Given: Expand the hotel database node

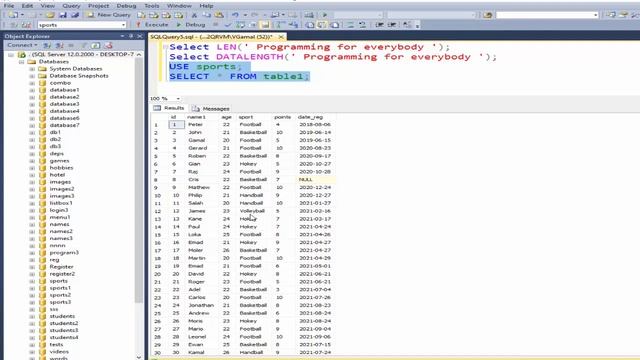Looking at the screenshot, I should click(32, 175).
